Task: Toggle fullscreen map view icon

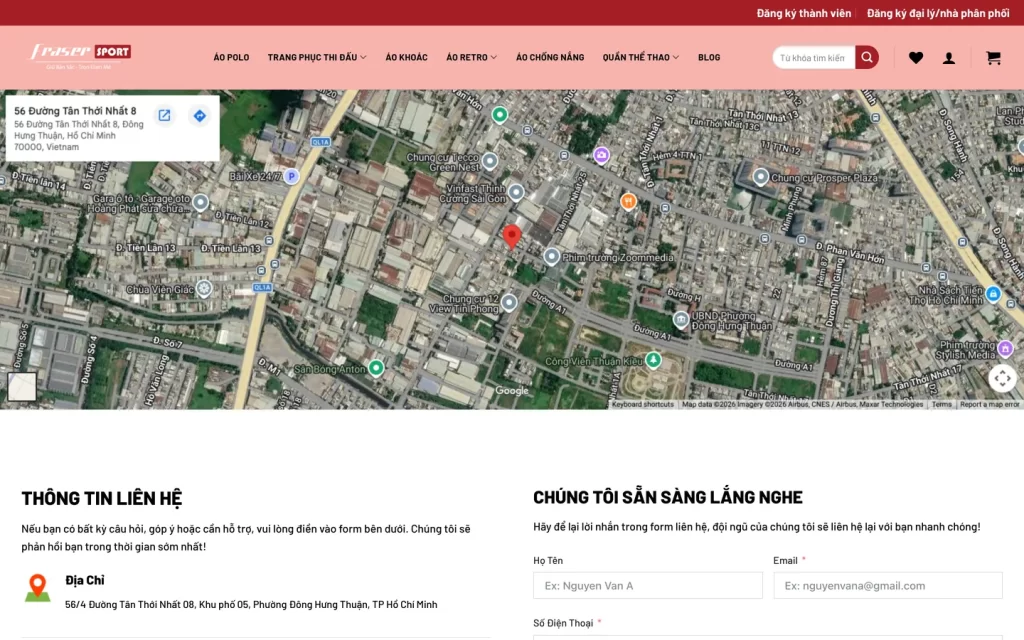Action: tap(1002, 378)
